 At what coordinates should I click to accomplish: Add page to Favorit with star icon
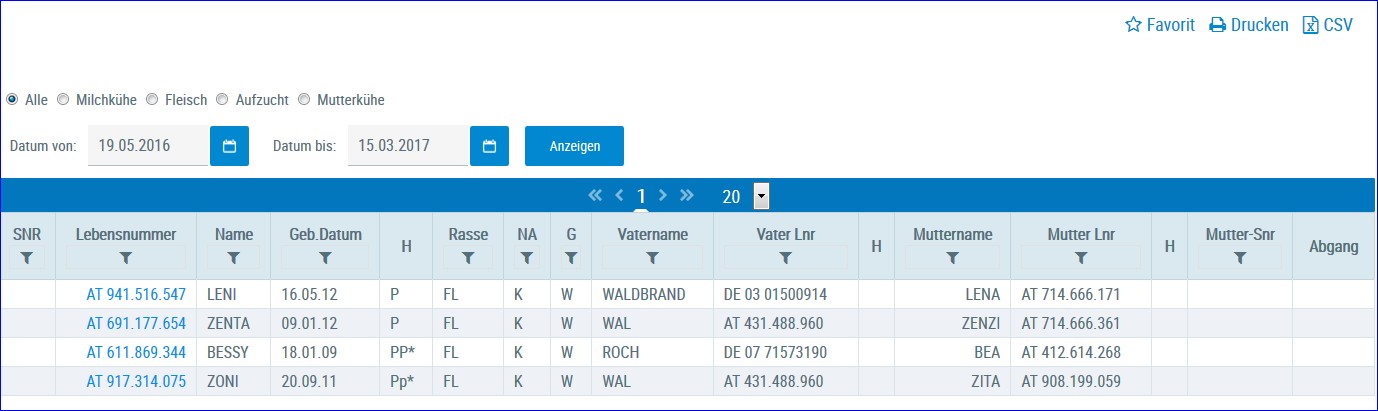tap(1133, 25)
